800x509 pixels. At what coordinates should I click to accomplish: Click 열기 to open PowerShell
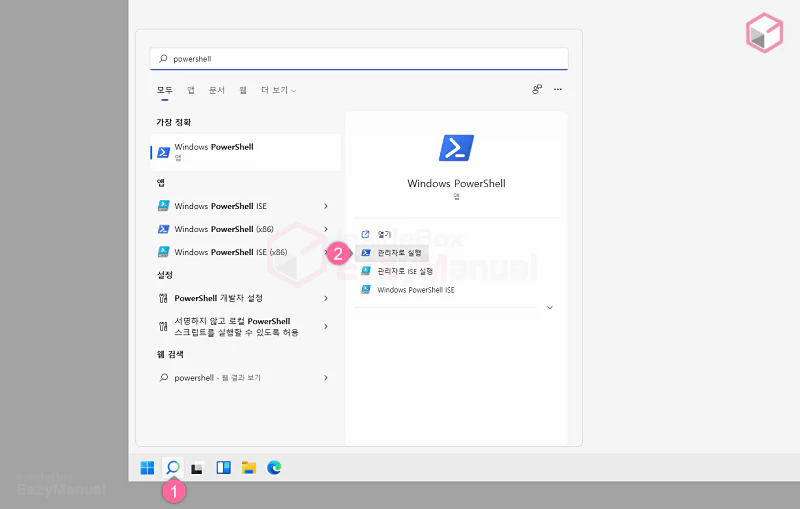click(x=384, y=234)
